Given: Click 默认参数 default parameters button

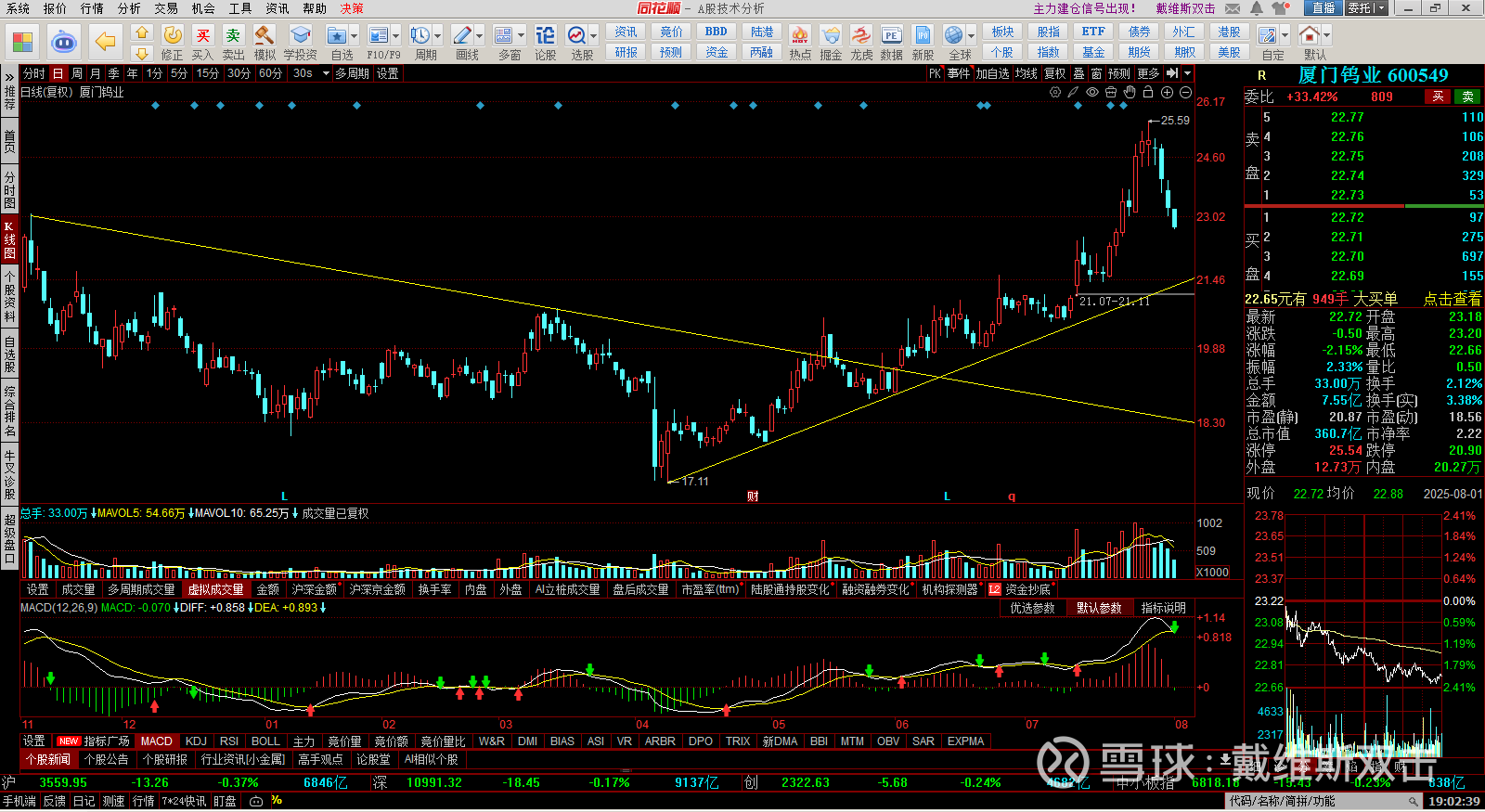Looking at the screenshot, I should [x=1099, y=608].
